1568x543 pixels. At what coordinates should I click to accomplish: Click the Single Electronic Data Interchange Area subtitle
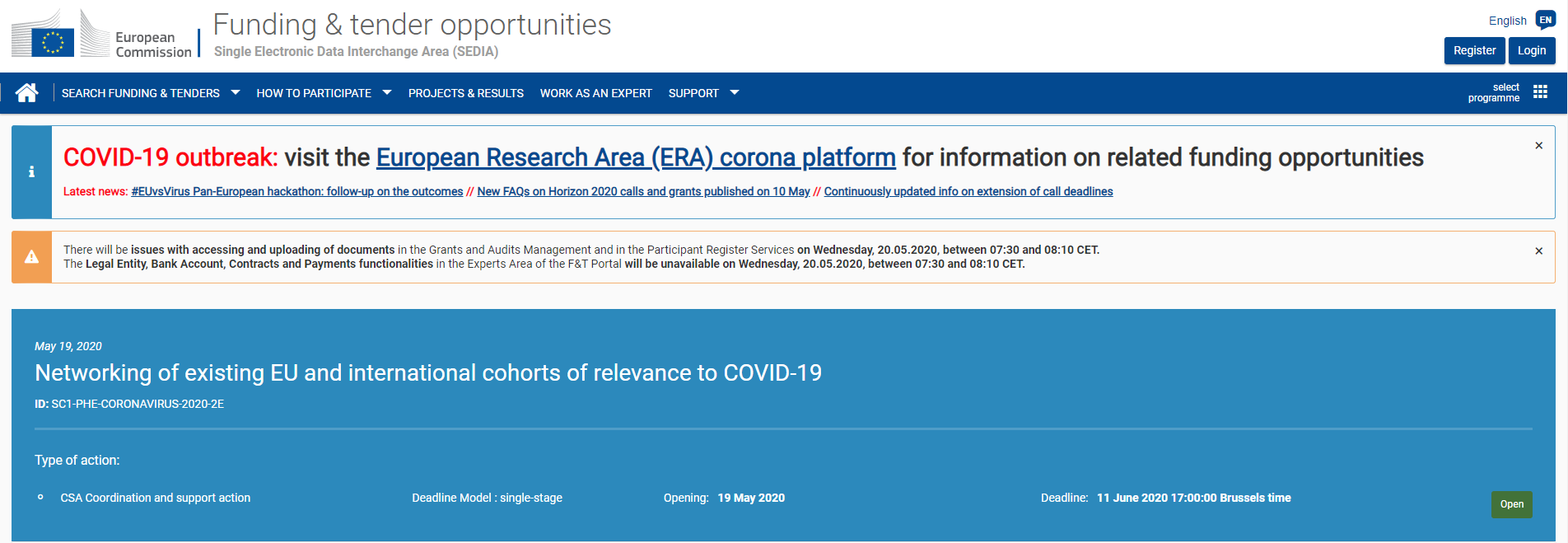click(357, 52)
